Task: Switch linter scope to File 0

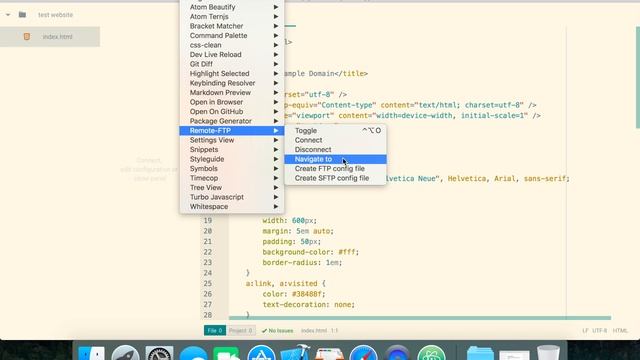Action: tap(215, 330)
